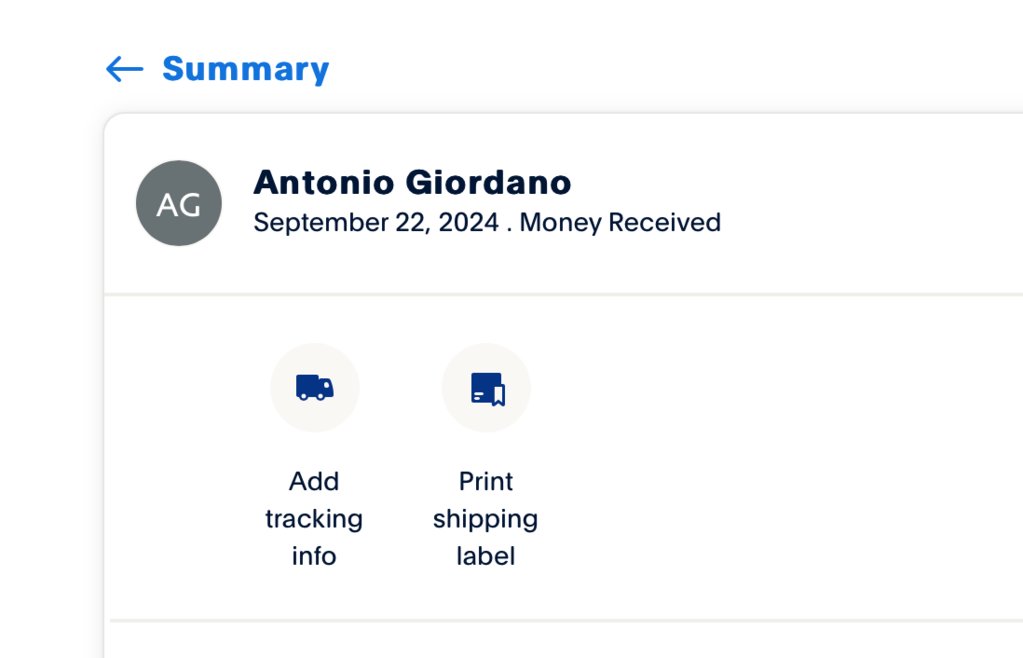Screen dimensions: 1023x658
Task: Tap the round button surrounding the truck icon
Action: (314, 388)
